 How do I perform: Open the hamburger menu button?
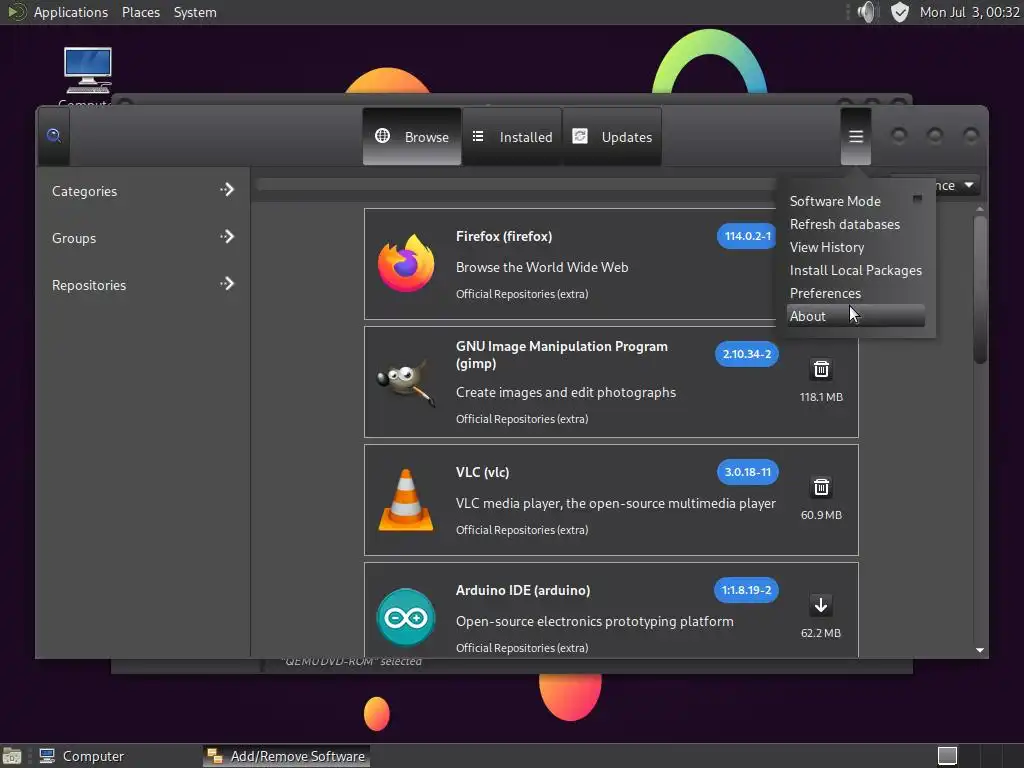tap(856, 136)
